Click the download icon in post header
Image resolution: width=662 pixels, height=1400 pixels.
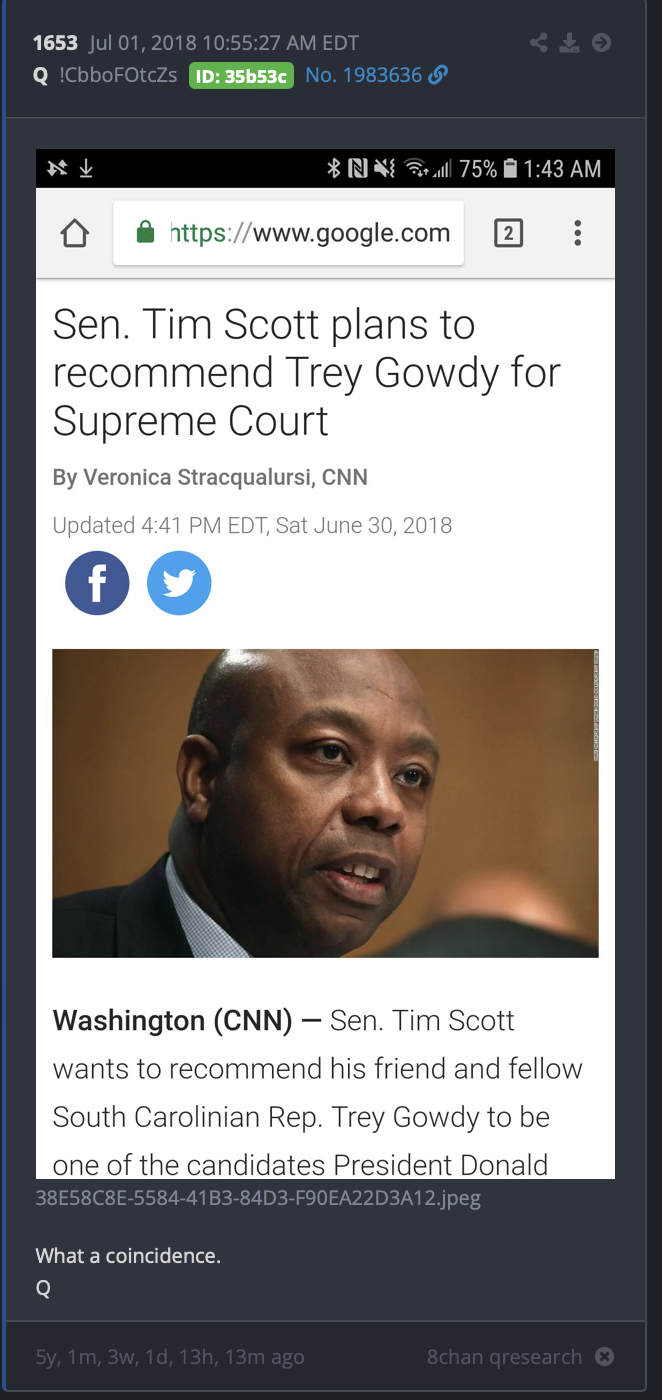coord(569,43)
